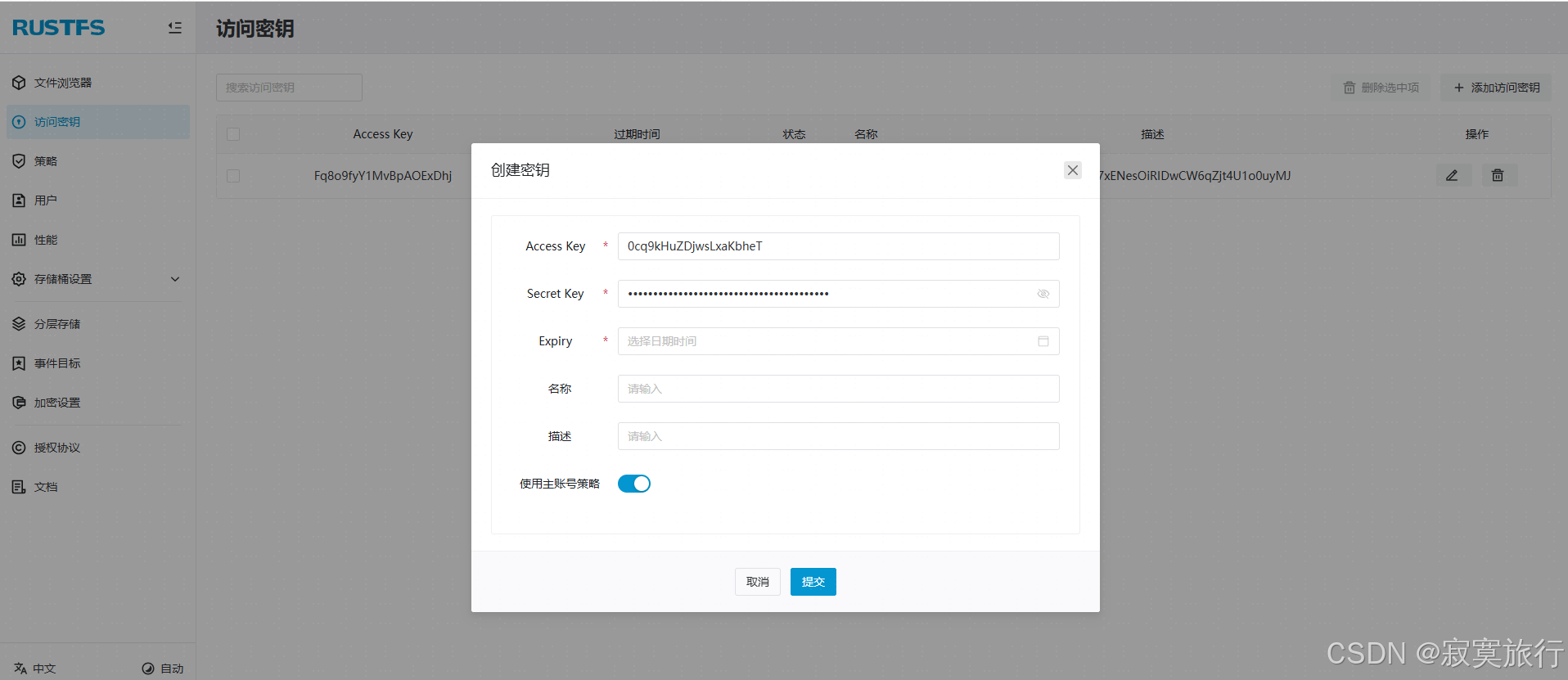Toggle the 使用主账号策略 switch
This screenshot has width=1568, height=680.
[634, 484]
